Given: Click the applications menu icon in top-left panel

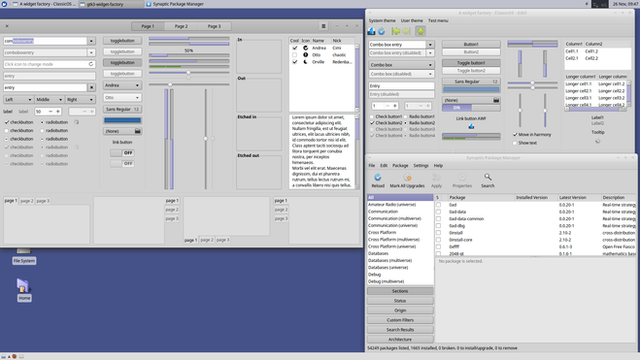Looking at the screenshot, I should [4, 4].
